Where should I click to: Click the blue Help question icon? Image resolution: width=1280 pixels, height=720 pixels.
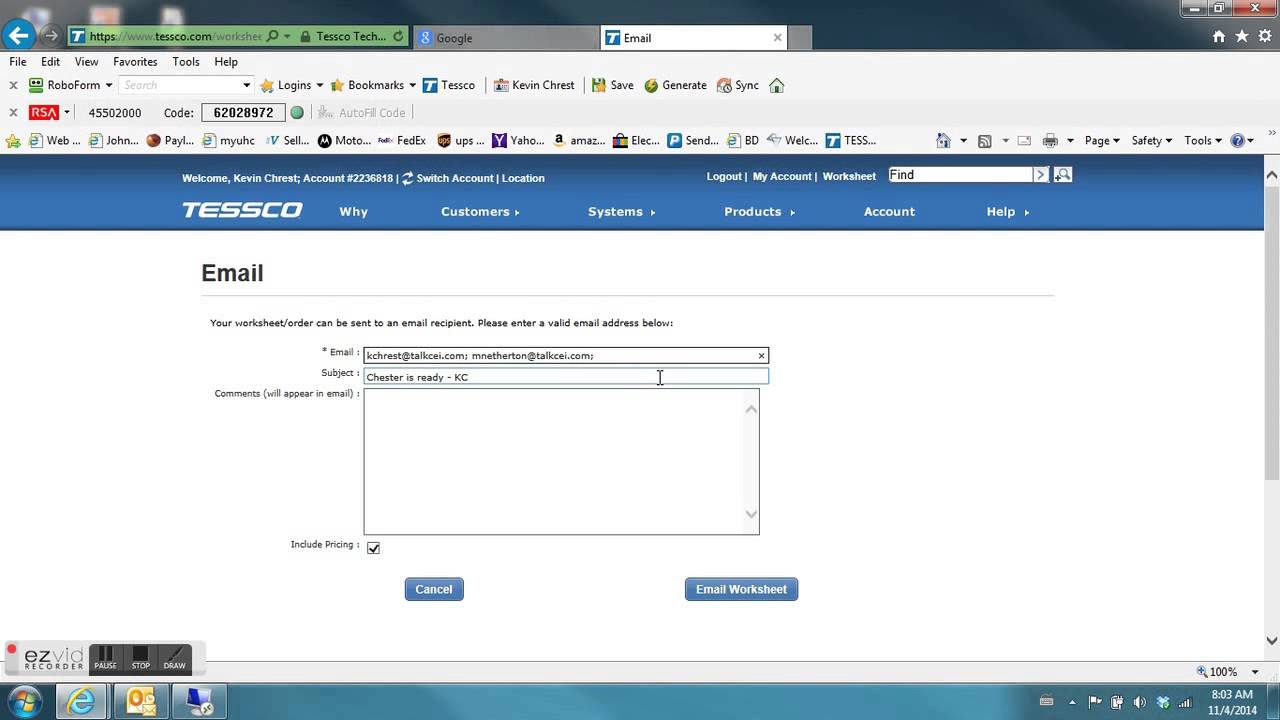pyautogui.click(x=1237, y=141)
